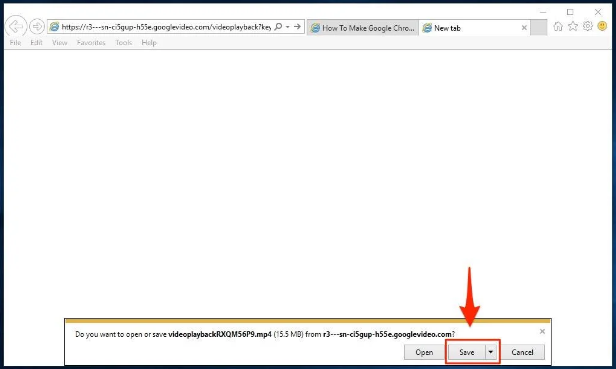Image resolution: width=616 pixels, height=369 pixels.
Task: Close the Internet Explorer window
Action: coord(598,12)
